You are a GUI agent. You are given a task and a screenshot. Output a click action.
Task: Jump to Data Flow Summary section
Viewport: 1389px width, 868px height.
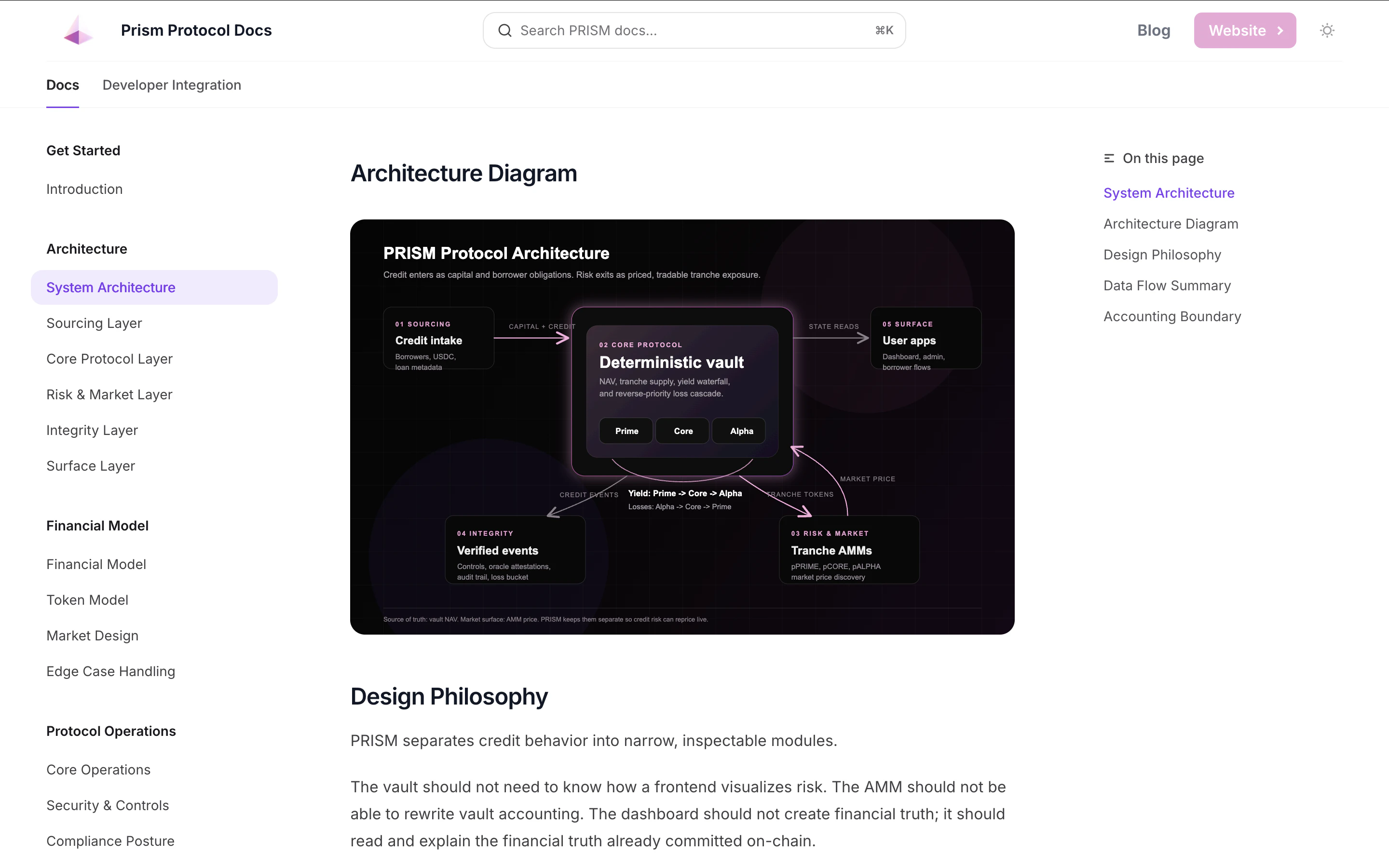[x=1167, y=286]
